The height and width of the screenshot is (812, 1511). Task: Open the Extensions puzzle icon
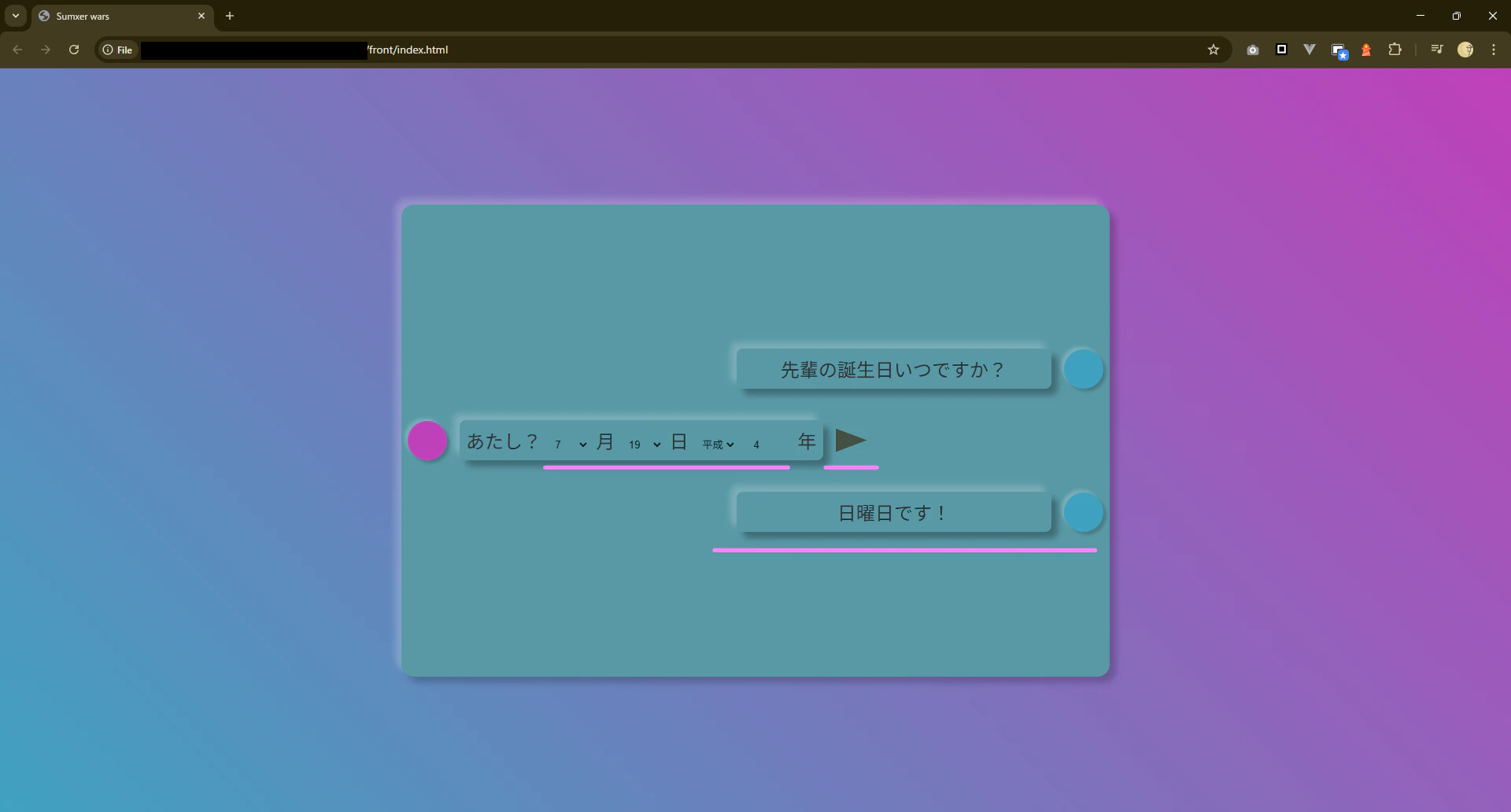(x=1395, y=50)
